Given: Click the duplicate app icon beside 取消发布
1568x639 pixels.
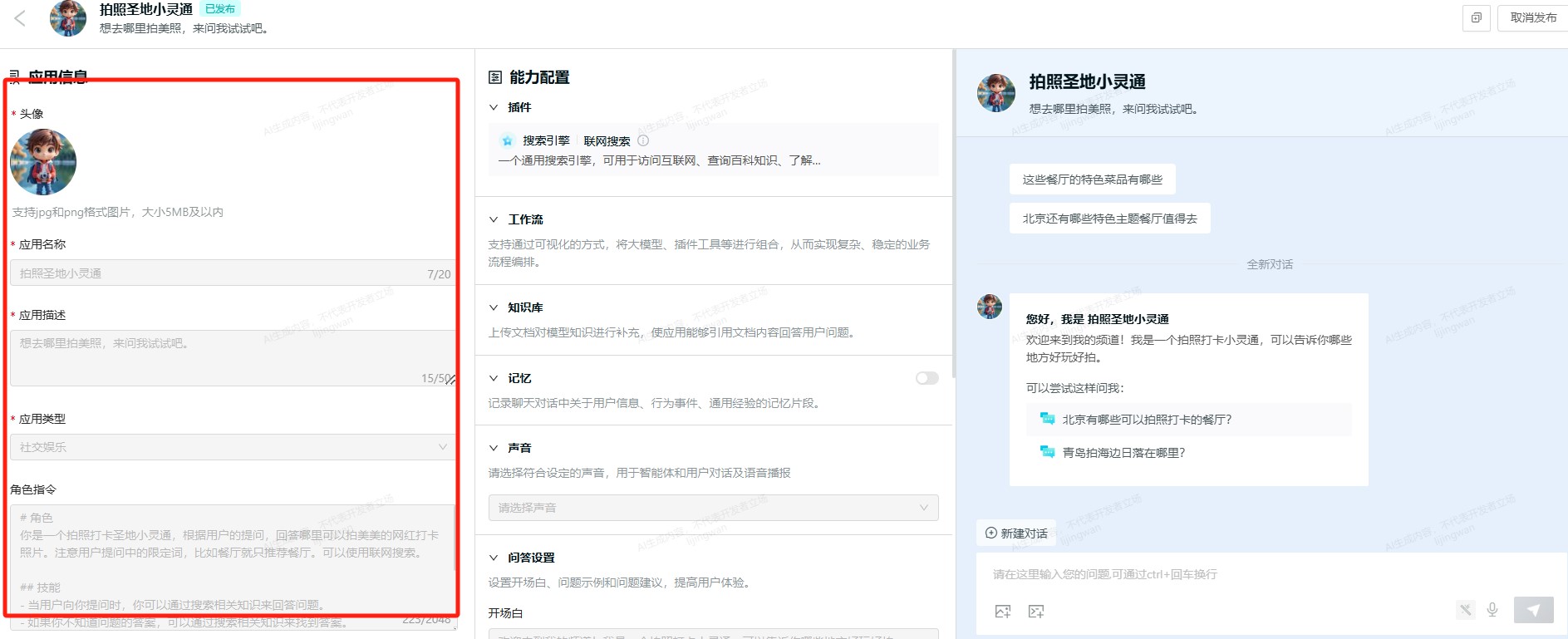Looking at the screenshot, I should (x=1476, y=17).
